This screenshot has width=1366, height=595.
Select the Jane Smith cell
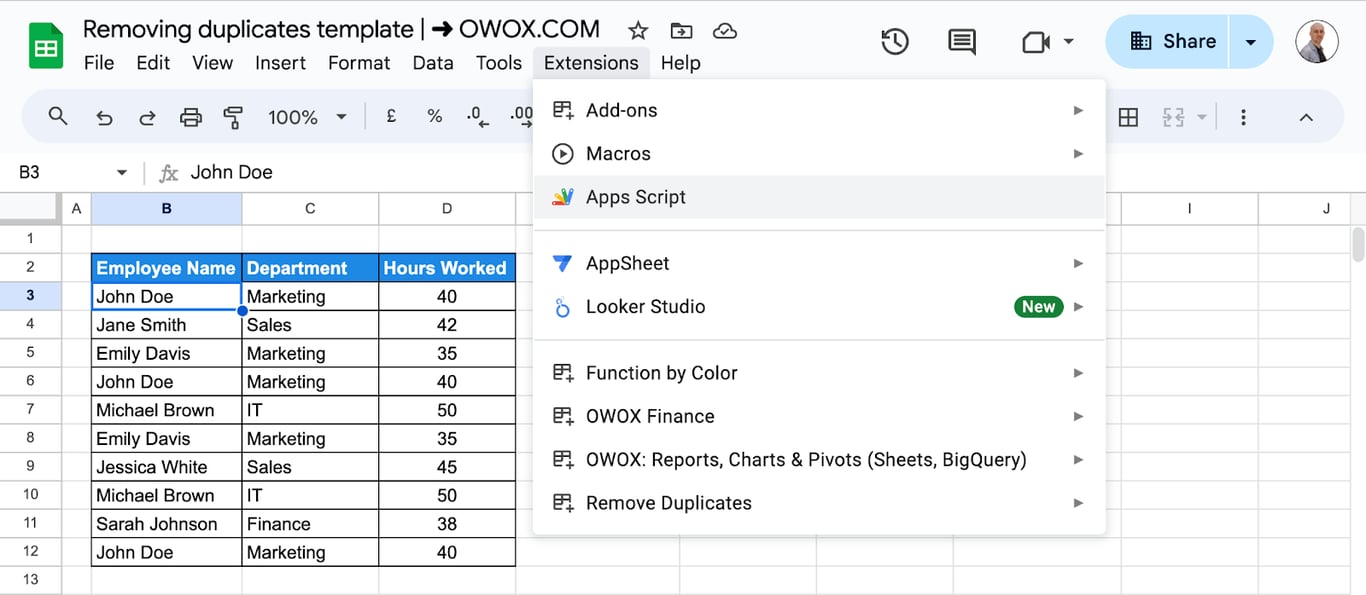coord(166,325)
